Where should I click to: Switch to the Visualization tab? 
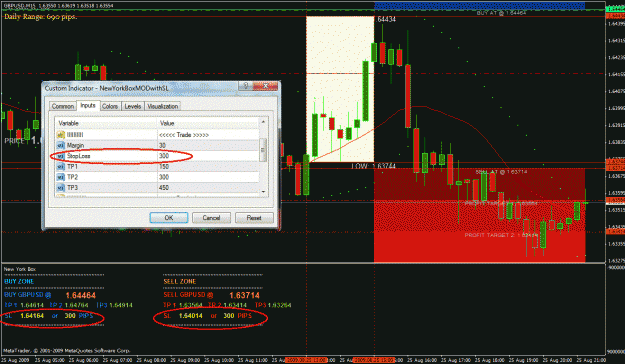(x=163, y=106)
